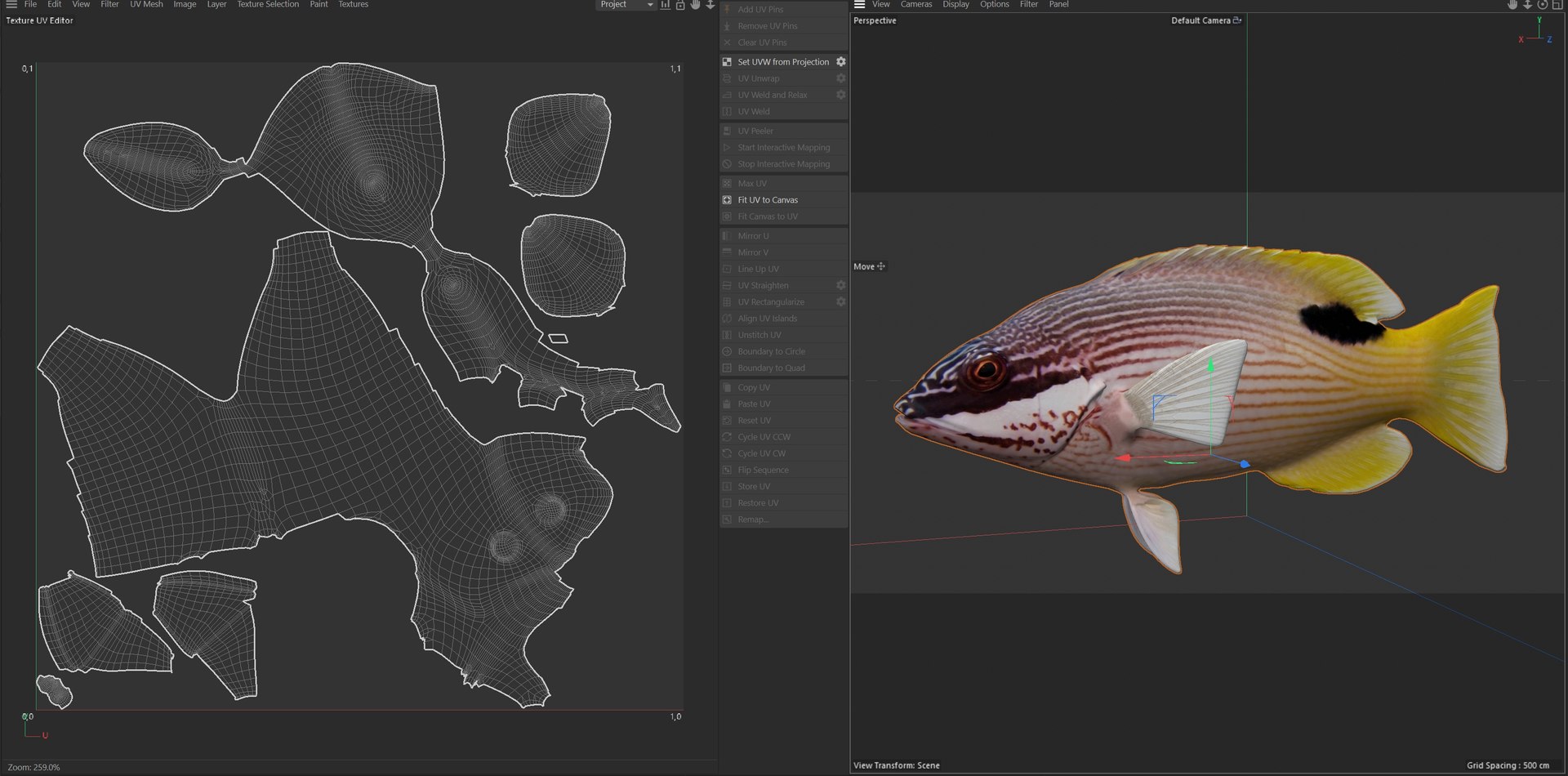Click the Default Camera label
Viewport: 1568px width, 776px height.
point(1200,20)
